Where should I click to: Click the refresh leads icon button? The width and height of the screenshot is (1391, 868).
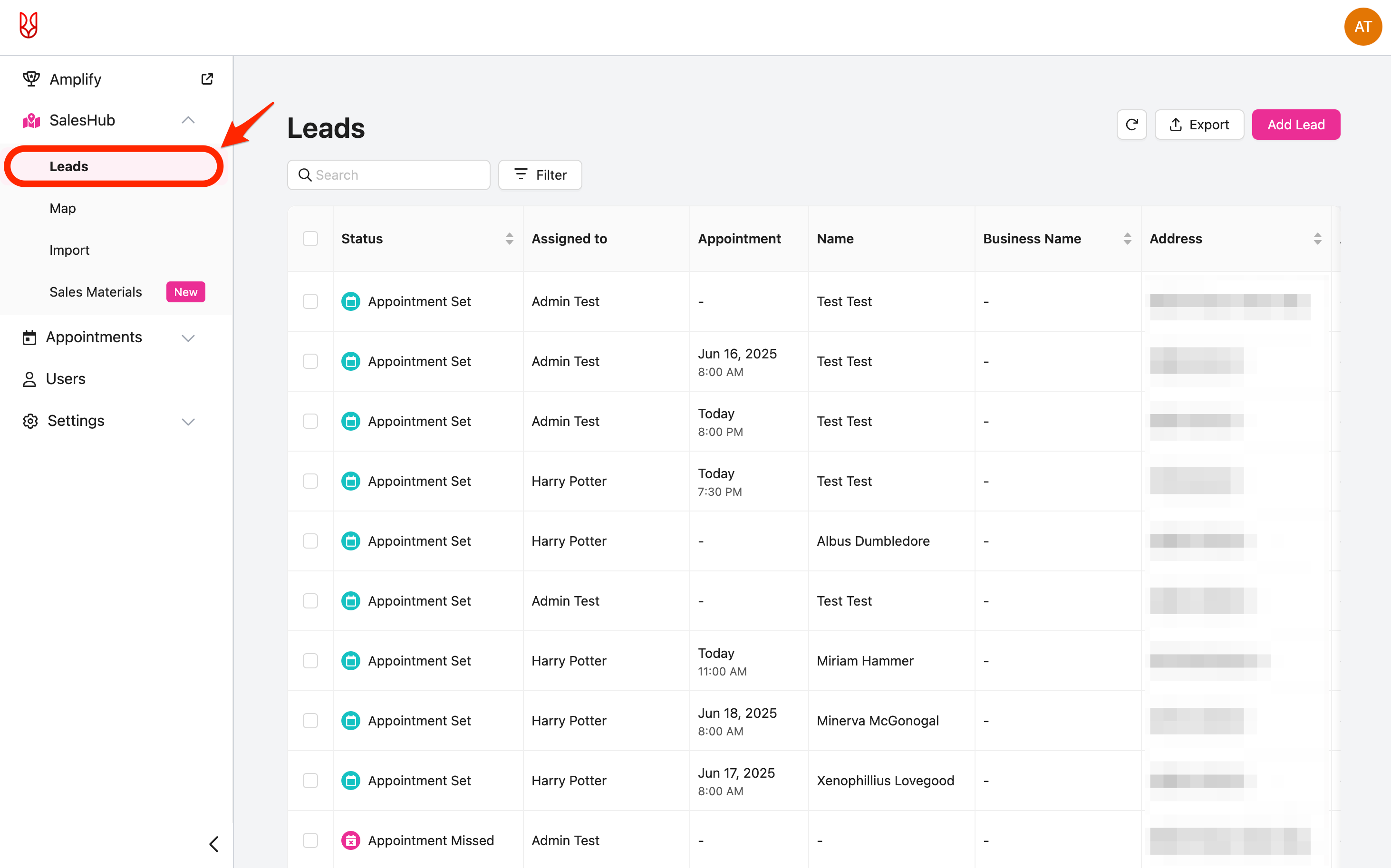1131,125
